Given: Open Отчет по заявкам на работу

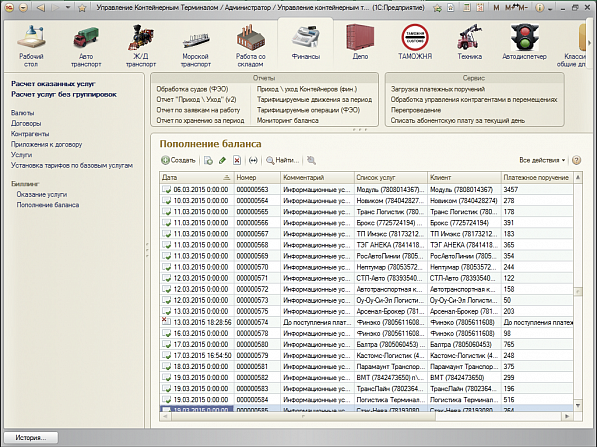Looking at the screenshot, I should coord(198,110).
